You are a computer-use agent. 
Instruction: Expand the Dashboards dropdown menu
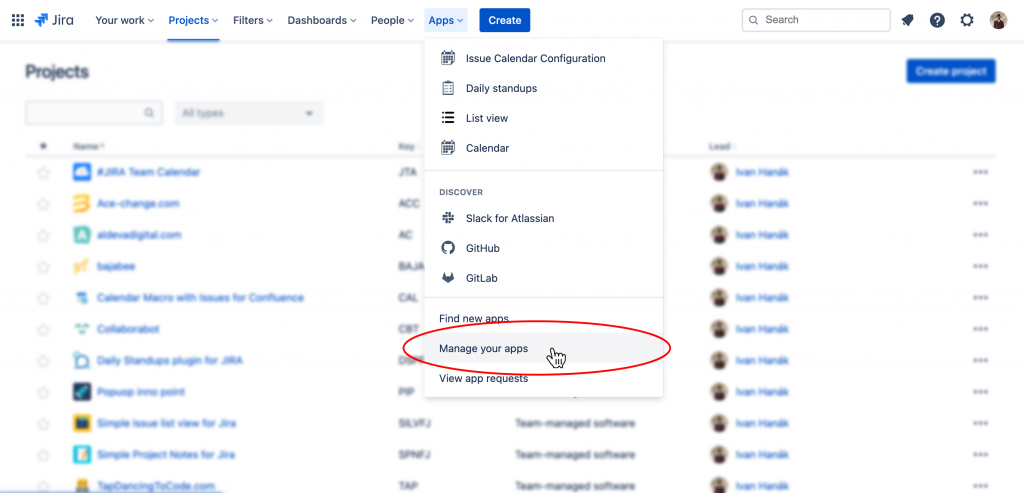point(322,20)
